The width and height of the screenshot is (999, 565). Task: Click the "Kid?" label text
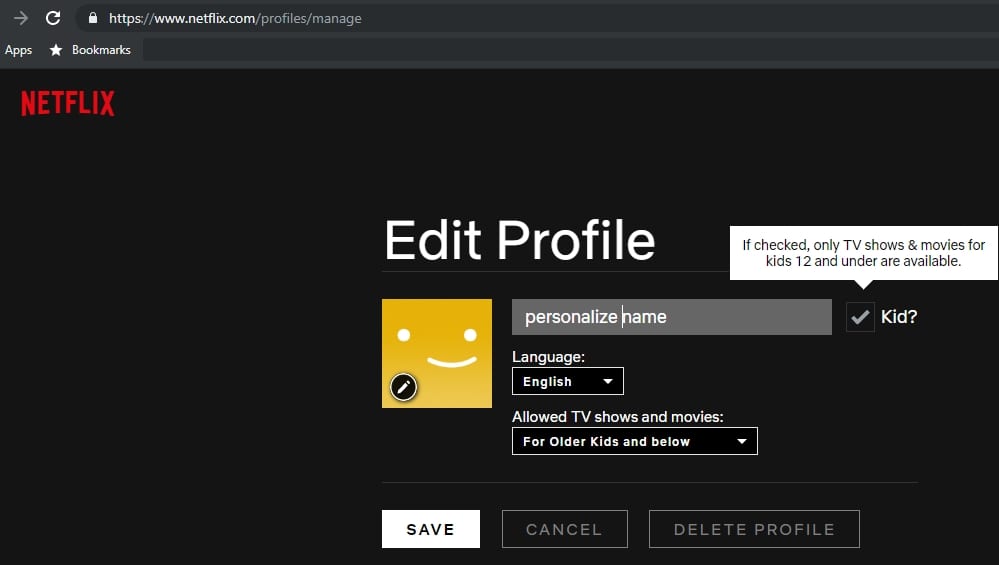[899, 317]
